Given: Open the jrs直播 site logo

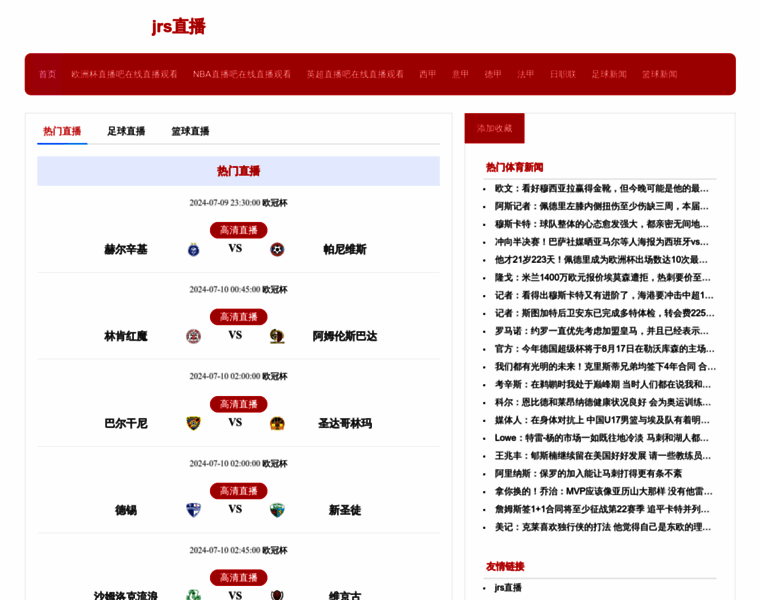Looking at the screenshot, I should (178, 26).
